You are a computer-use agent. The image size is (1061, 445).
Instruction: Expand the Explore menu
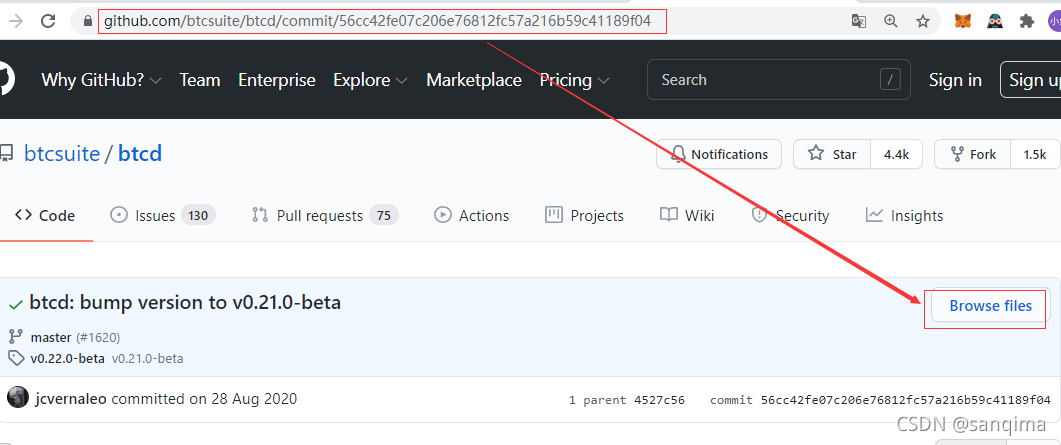(x=370, y=80)
